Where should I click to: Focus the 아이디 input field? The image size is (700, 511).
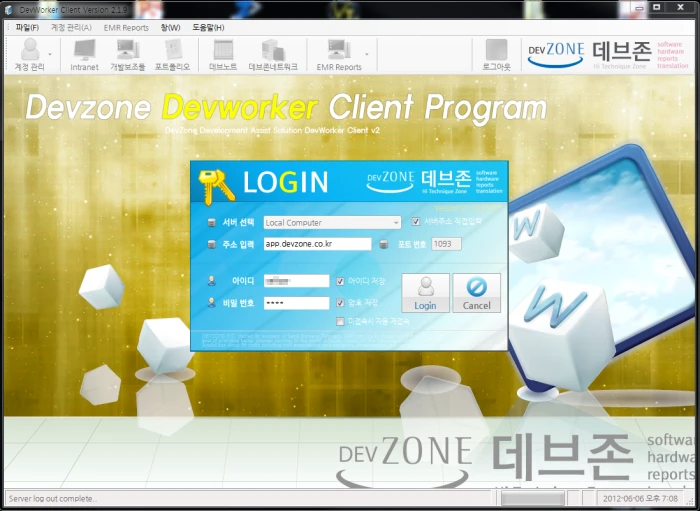coord(296,281)
